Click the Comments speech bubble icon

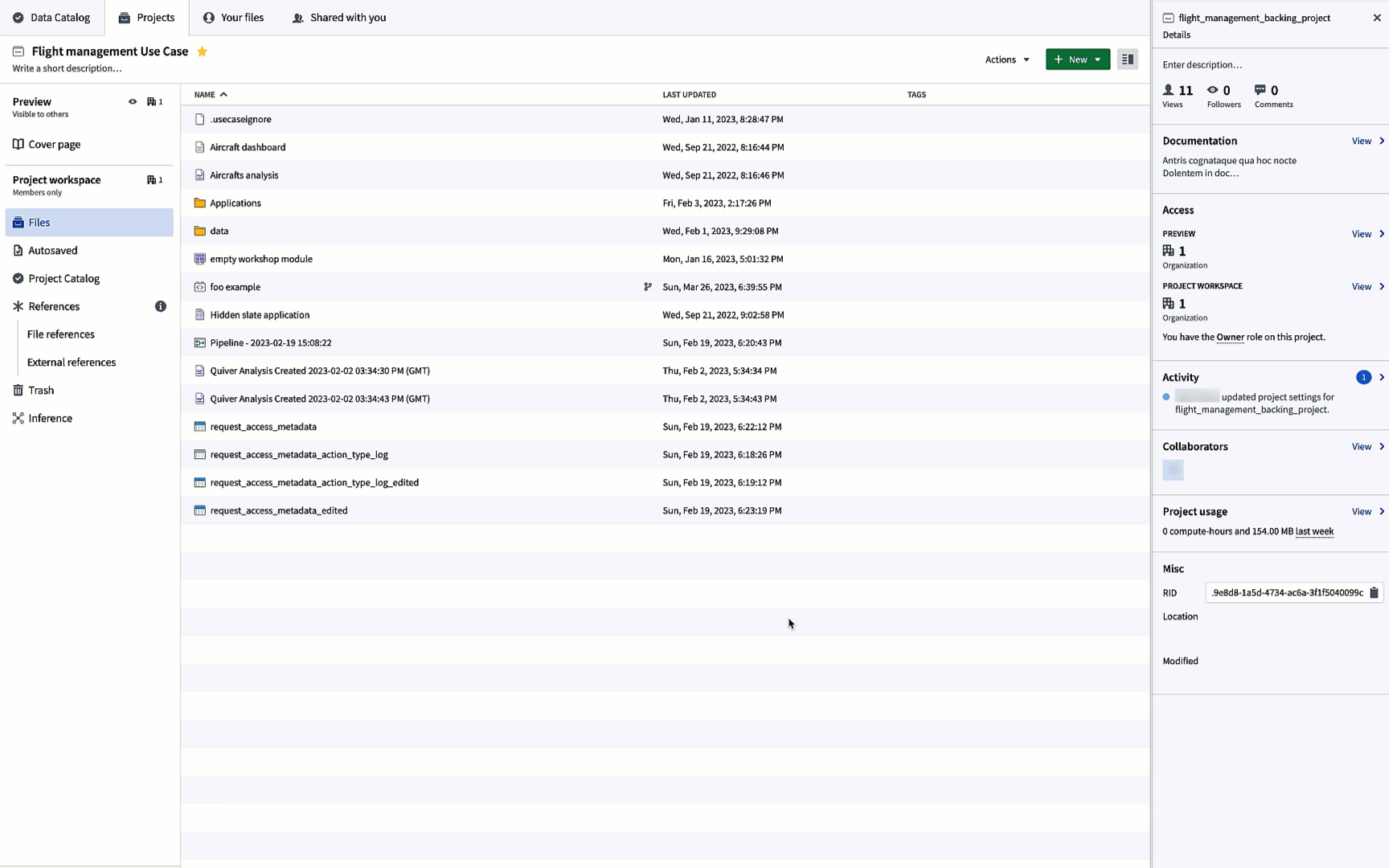pyautogui.click(x=1260, y=90)
